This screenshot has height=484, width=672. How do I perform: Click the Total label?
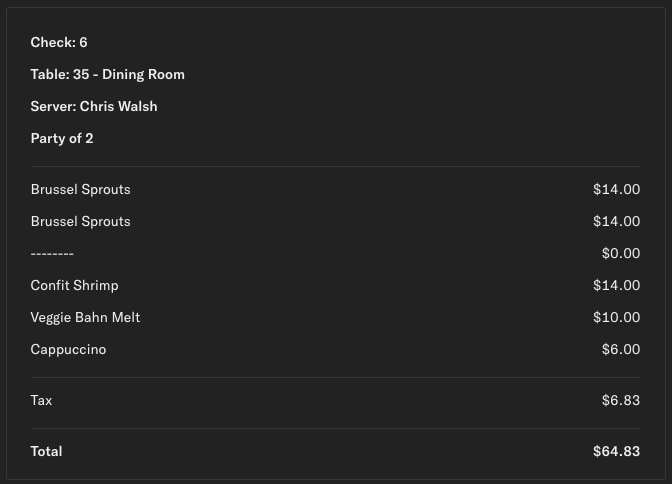coord(46,451)
